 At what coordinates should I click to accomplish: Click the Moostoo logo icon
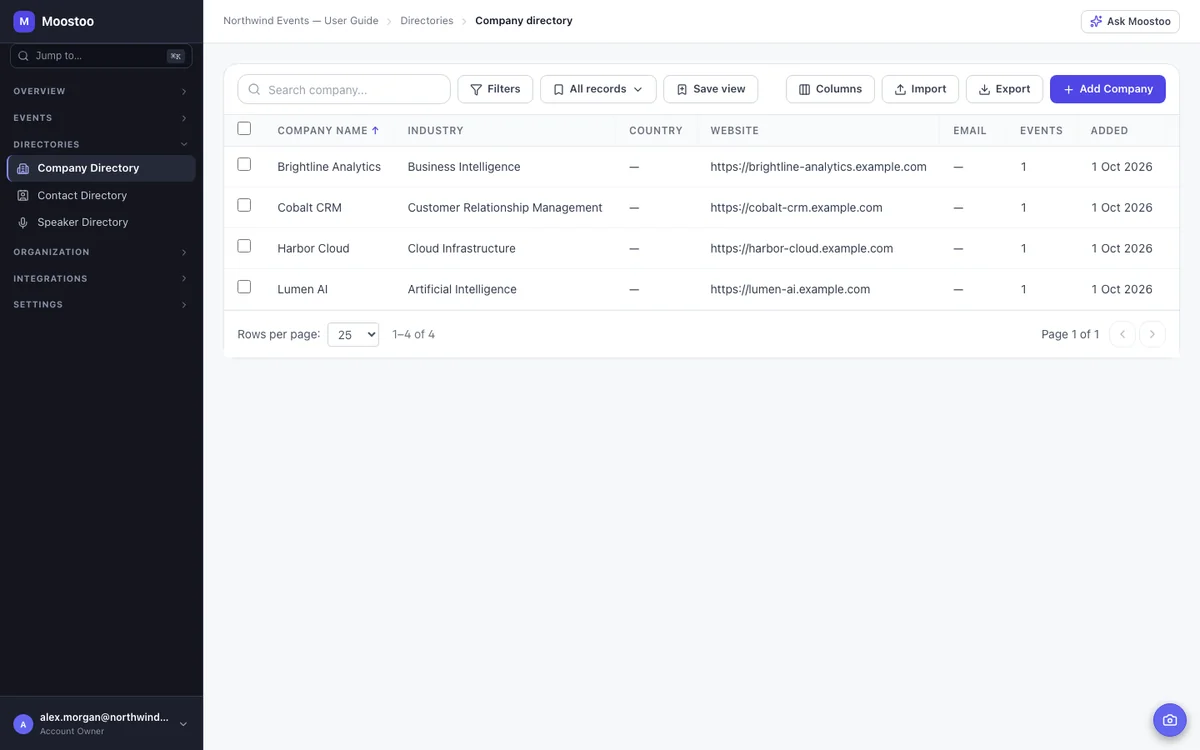[x=24, y=21]
